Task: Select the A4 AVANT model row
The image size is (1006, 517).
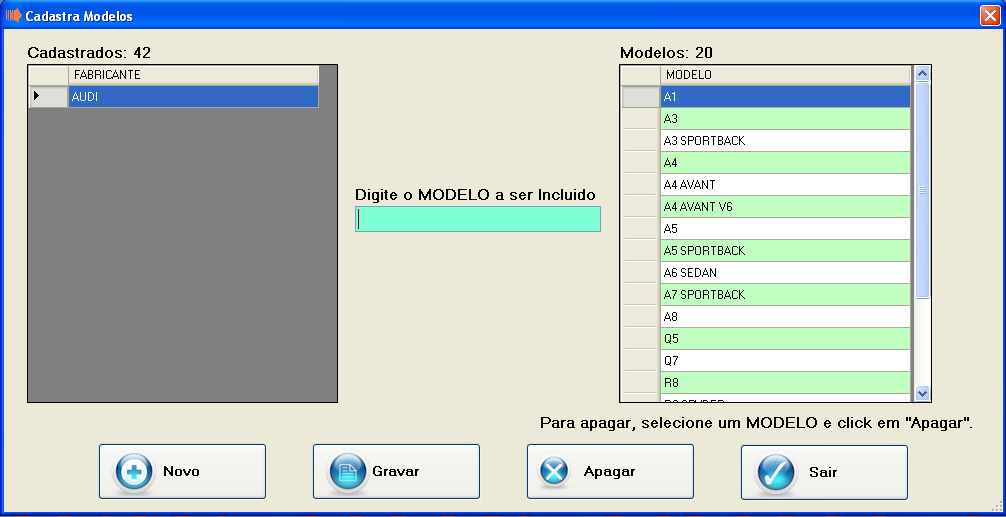Action: [785, 185]
